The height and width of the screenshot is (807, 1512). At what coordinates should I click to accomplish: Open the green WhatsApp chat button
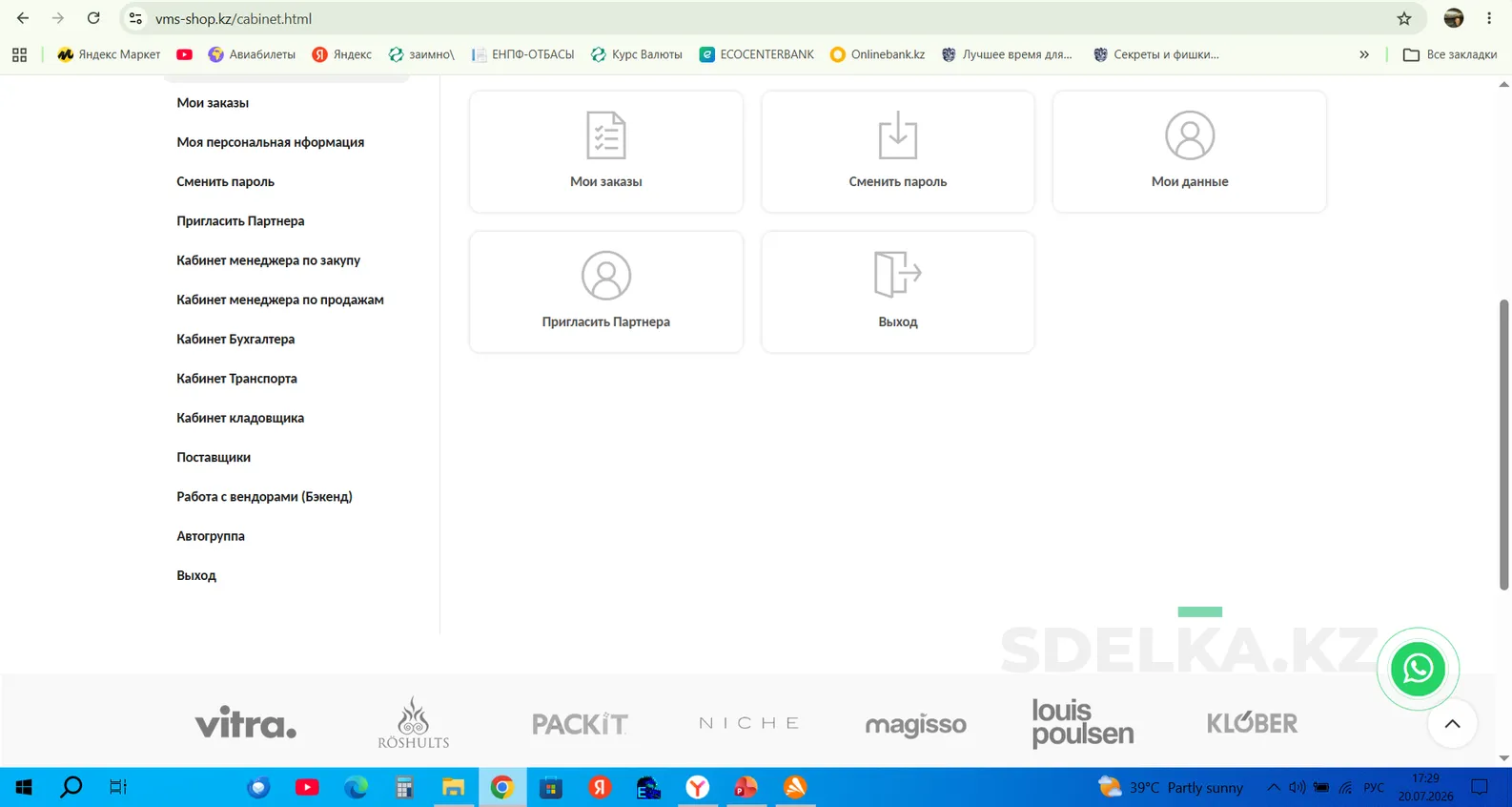click(x=1418, y=669)
